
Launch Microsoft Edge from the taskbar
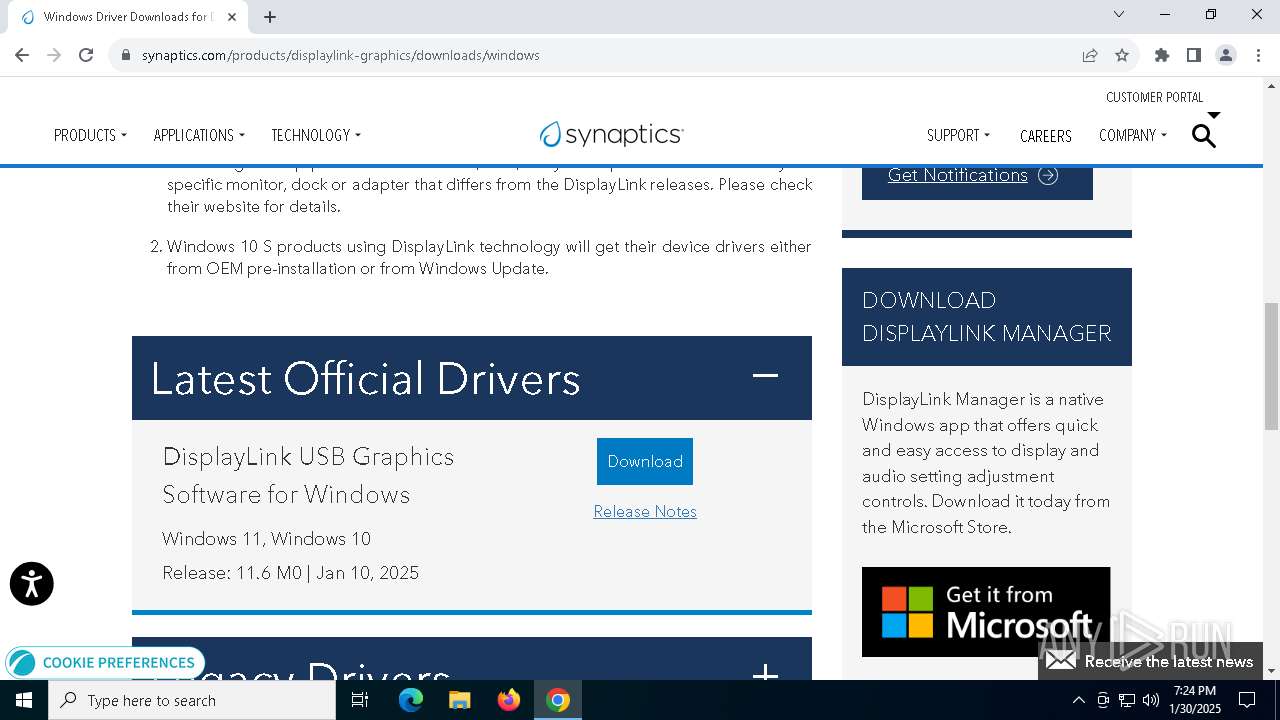point(411,700)
